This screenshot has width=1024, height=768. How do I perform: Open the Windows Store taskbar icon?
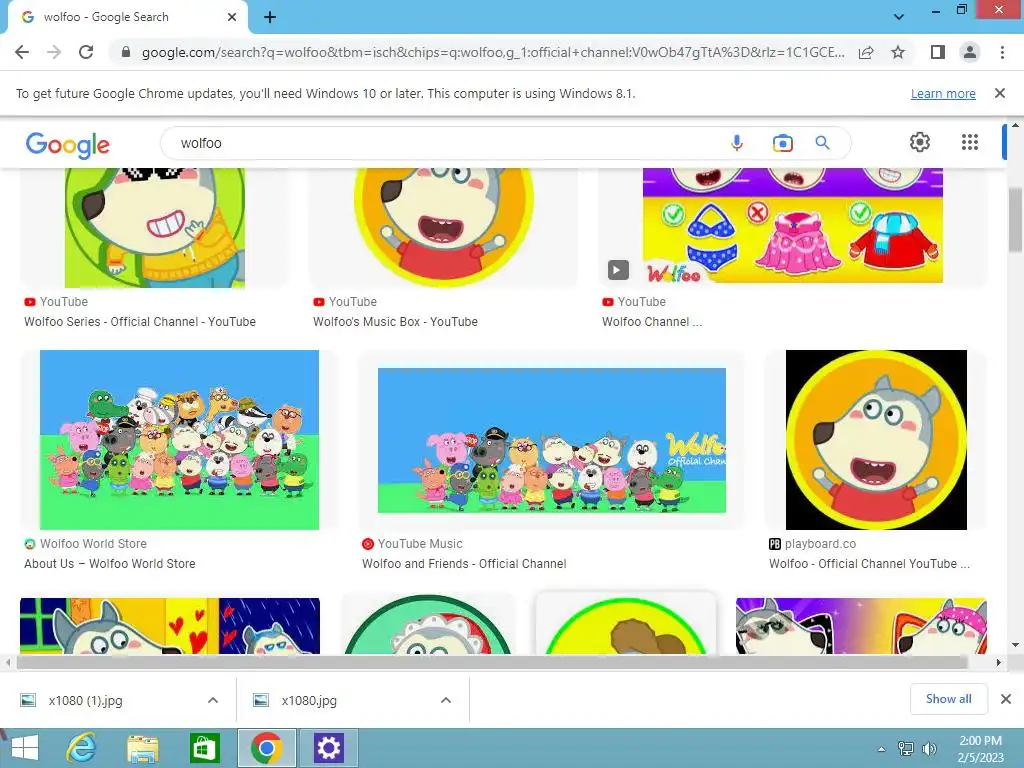[x=204, y=748]
